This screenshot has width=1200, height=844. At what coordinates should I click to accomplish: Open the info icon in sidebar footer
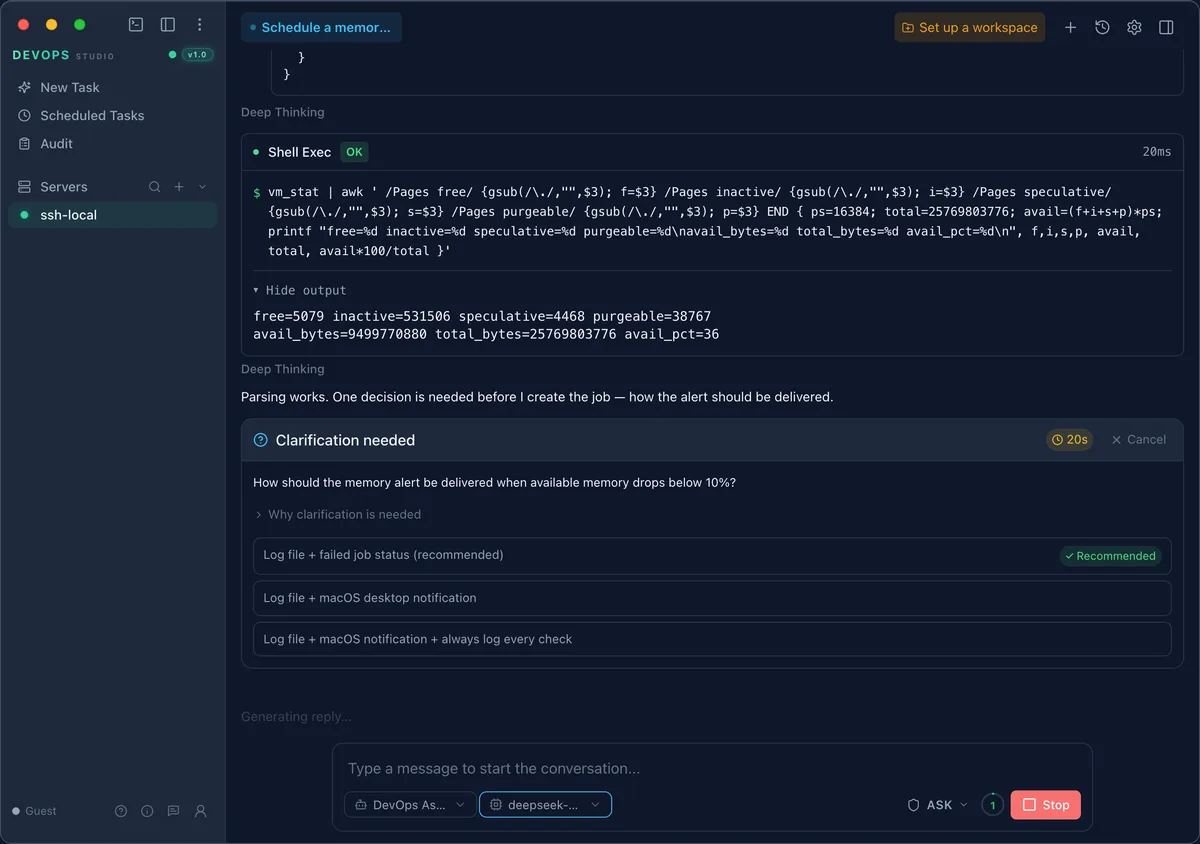pos(147,811)
